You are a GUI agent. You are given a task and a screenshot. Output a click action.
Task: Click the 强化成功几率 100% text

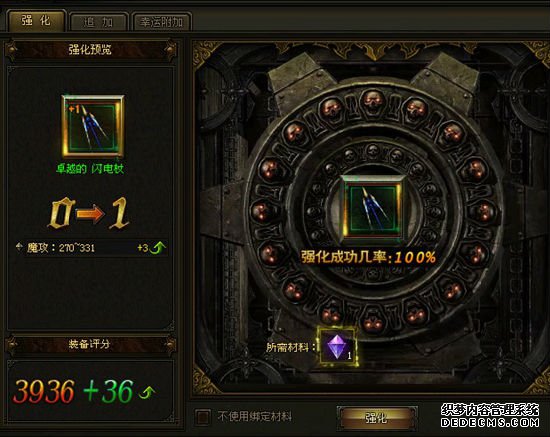click(x=368, y=257)
